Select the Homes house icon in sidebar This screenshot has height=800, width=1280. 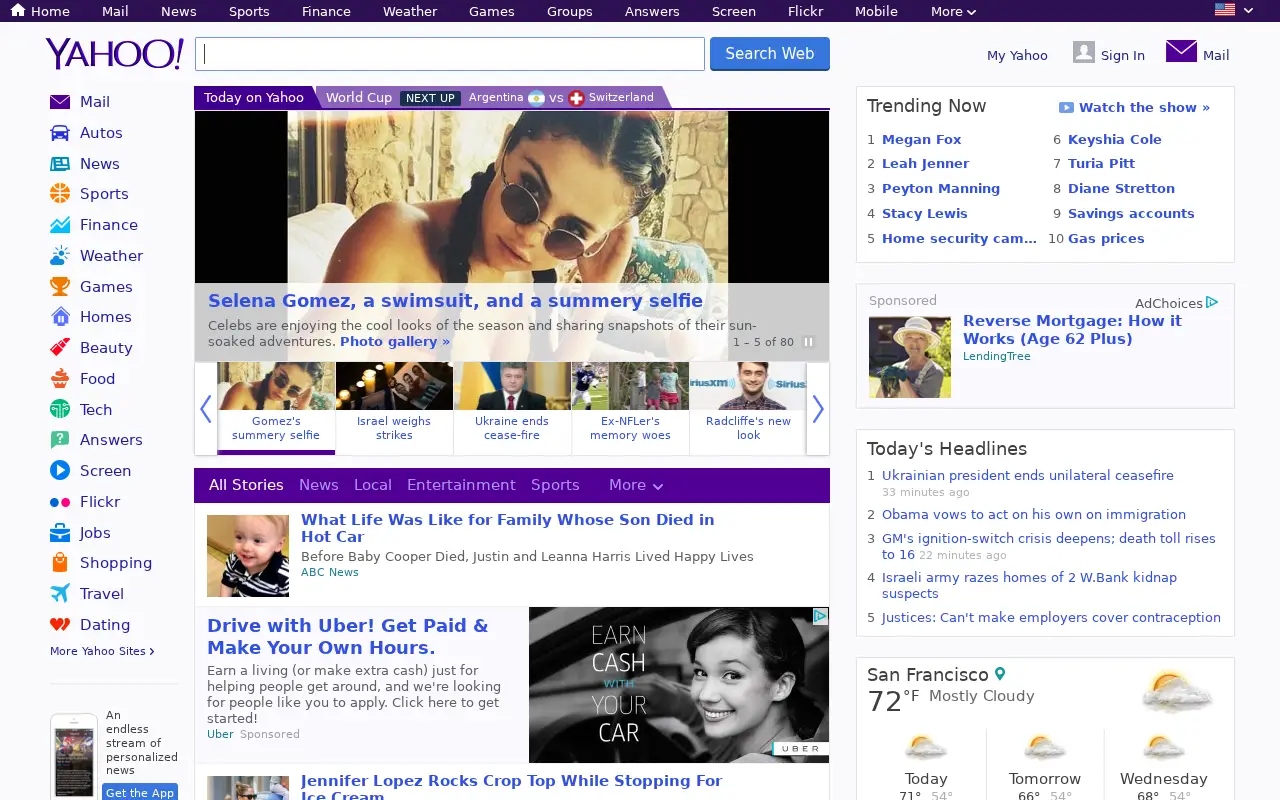point(60,317)
